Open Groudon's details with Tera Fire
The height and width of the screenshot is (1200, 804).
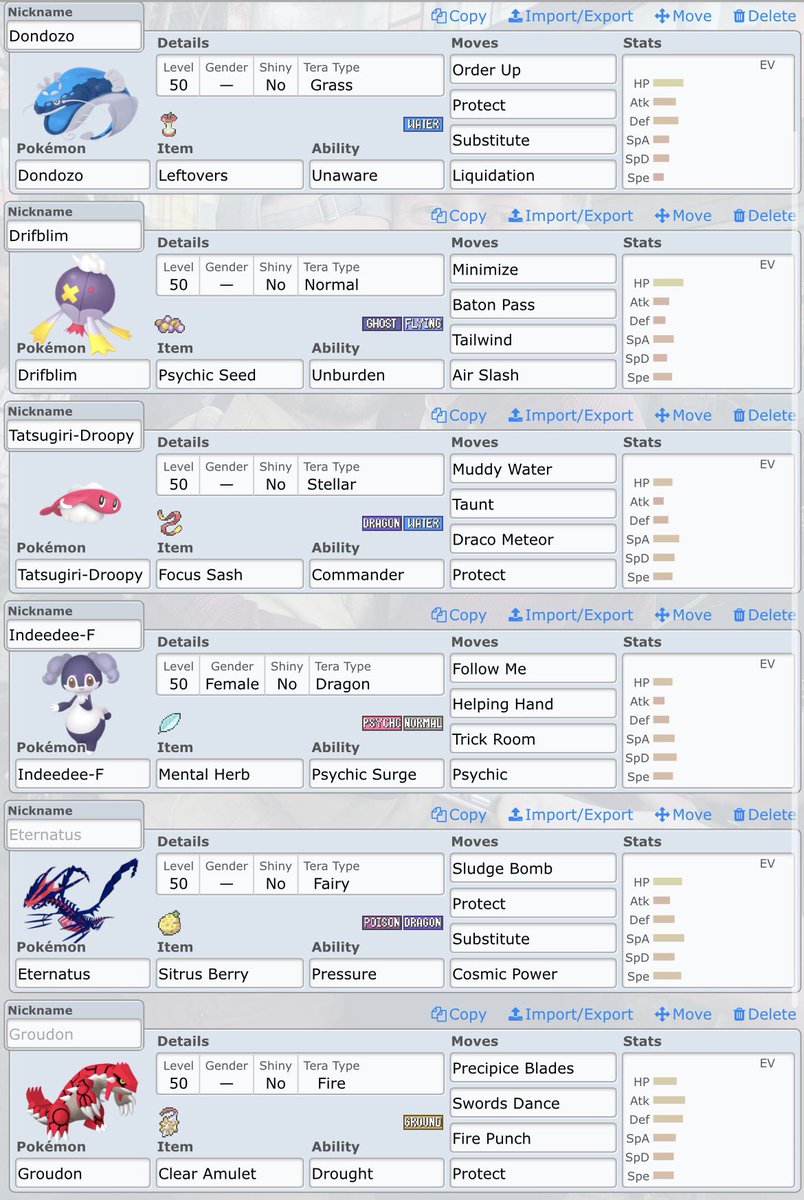[300, 1074]
